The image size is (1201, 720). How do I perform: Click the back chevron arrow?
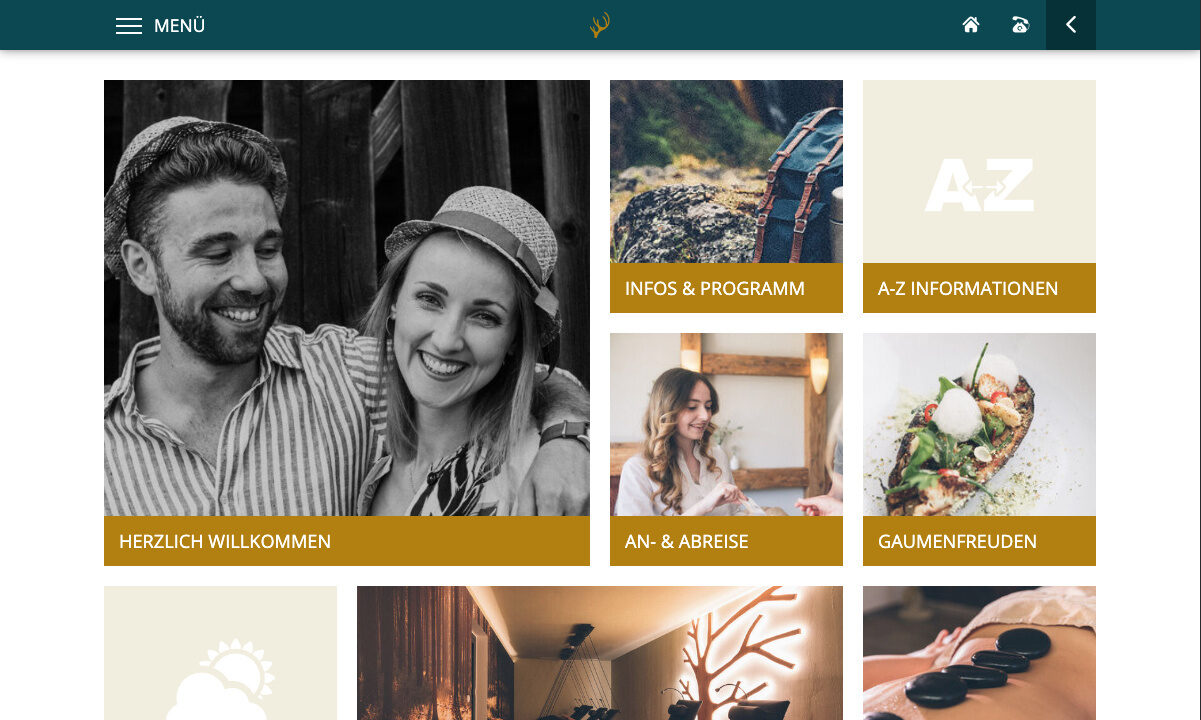[1071, 25]
